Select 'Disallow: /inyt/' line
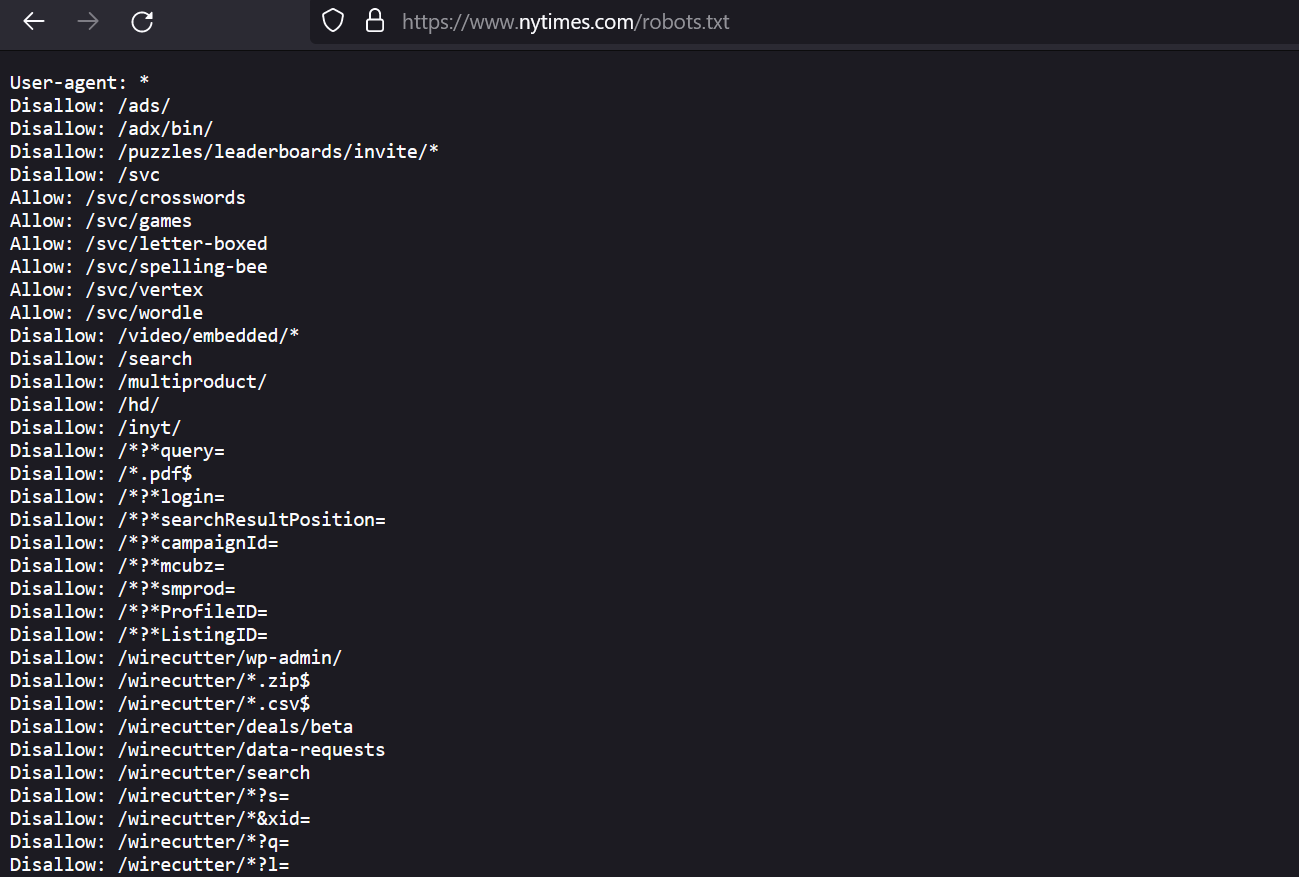This screenshot has width=1299, height=877. click(96, 427)
